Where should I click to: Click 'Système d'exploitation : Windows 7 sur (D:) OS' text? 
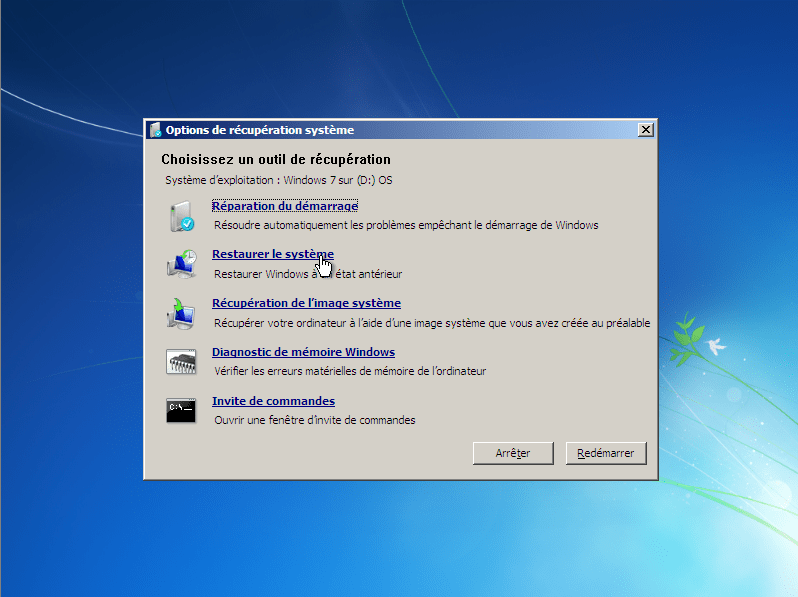pyautogui.click(x=279, y=180)
